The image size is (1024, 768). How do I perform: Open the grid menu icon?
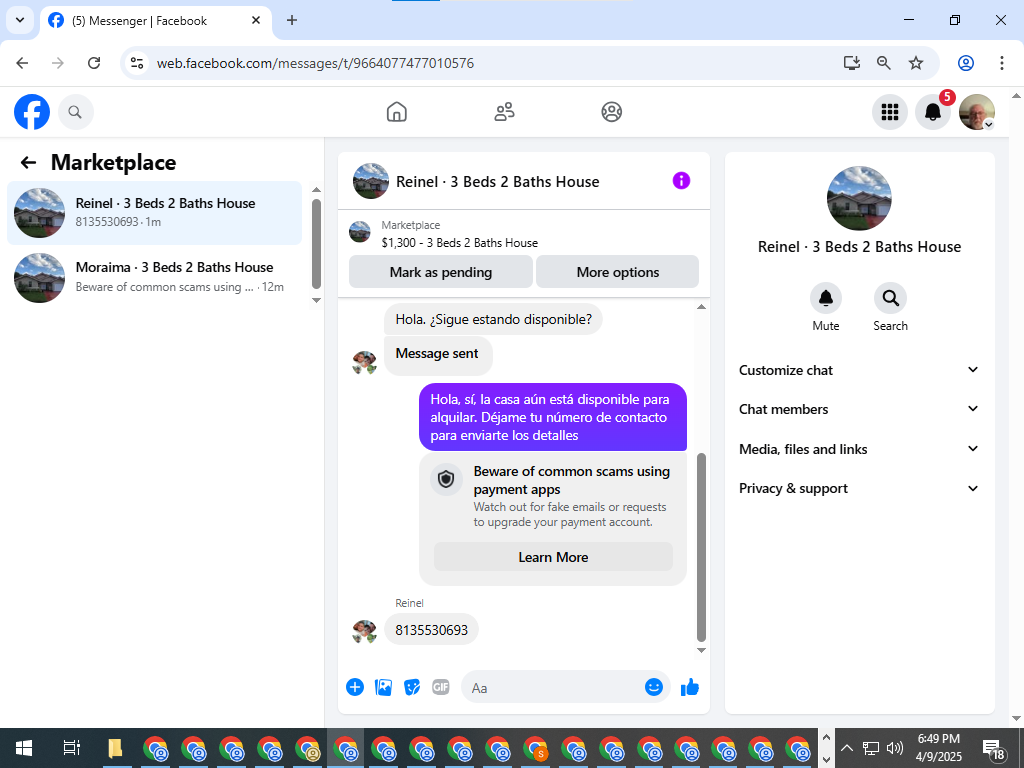889,112
